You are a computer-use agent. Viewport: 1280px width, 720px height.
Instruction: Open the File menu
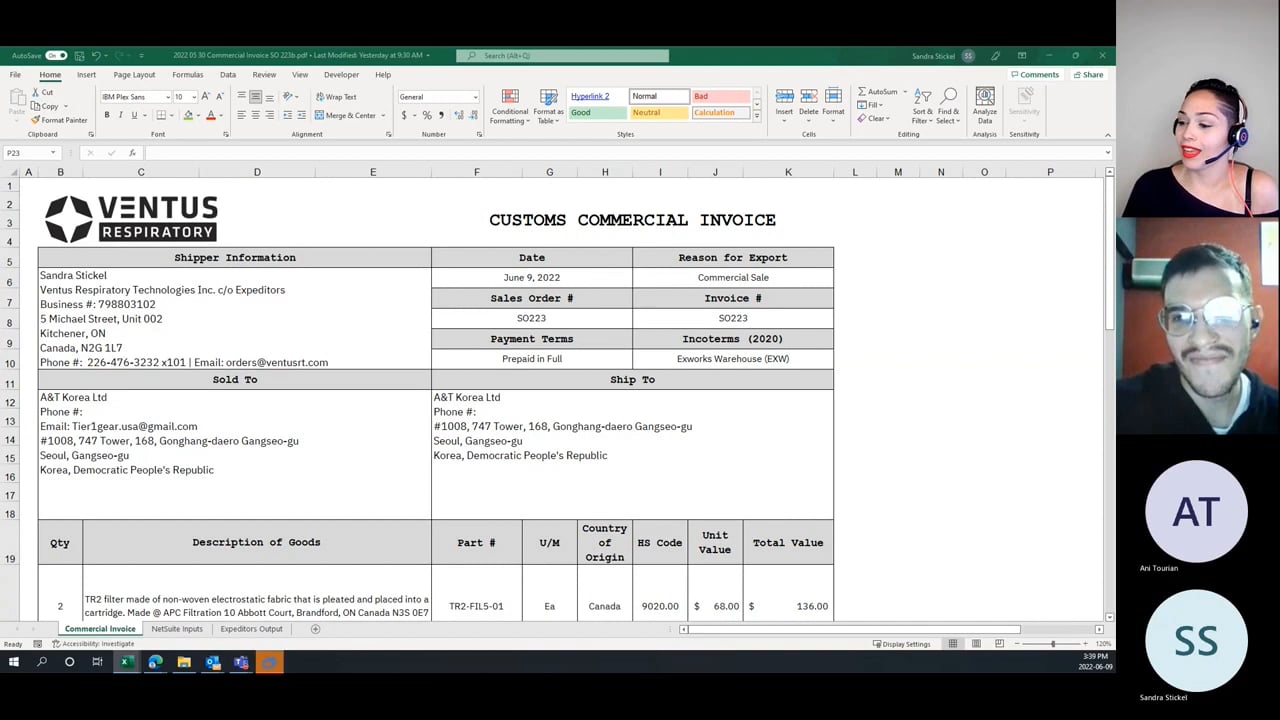[x=15, y=75]
